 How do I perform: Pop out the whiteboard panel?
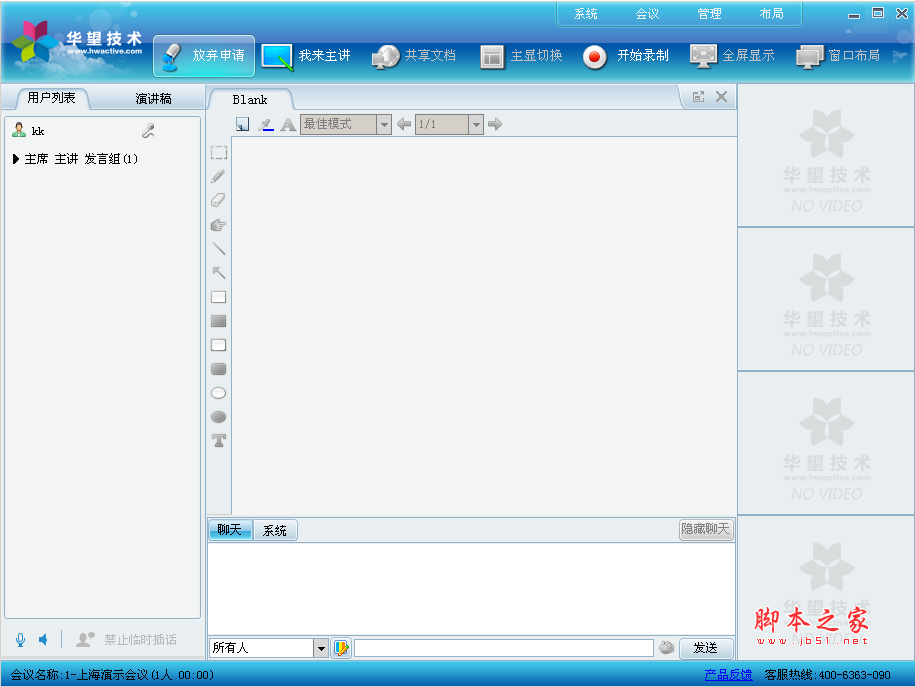pos(699,97)
